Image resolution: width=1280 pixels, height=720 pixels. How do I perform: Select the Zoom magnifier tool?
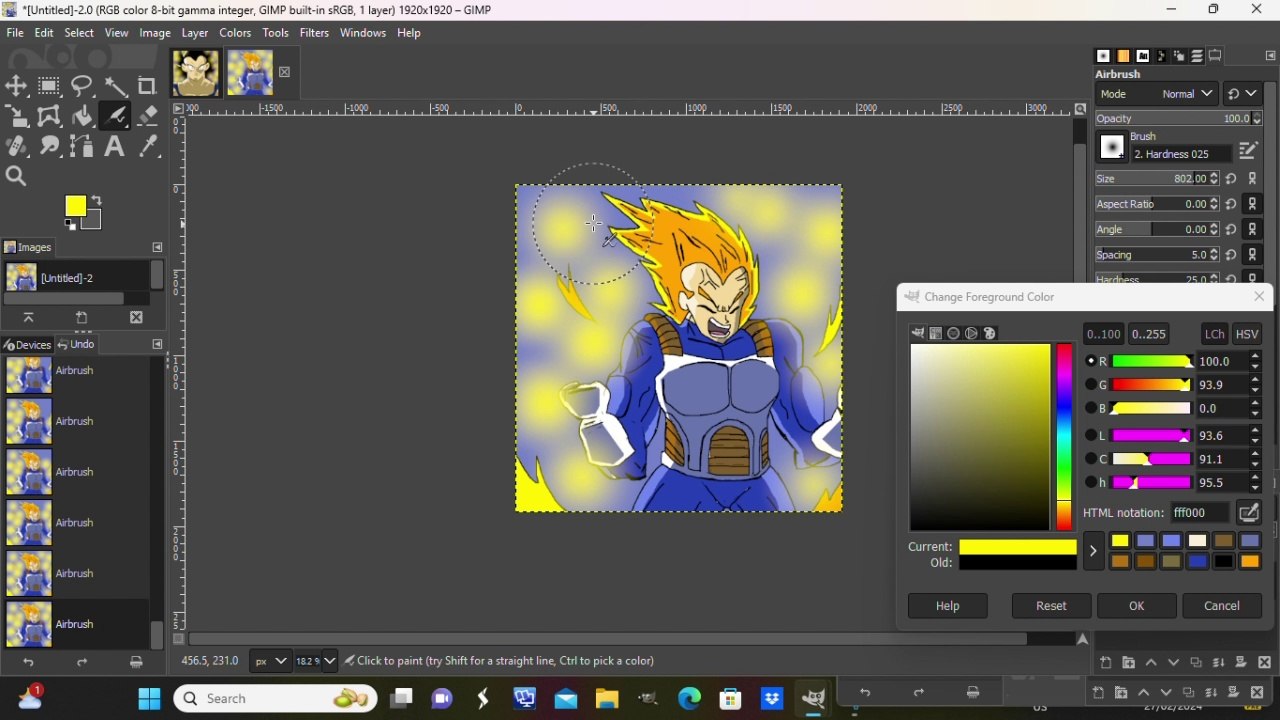[x=17, y=176]
